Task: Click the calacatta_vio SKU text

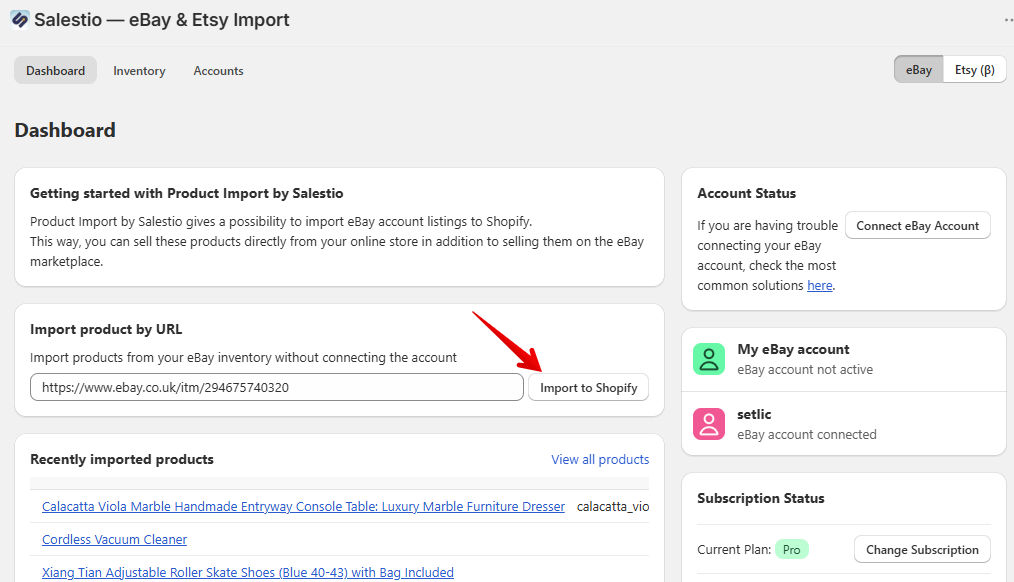Action: pos(612,506)
